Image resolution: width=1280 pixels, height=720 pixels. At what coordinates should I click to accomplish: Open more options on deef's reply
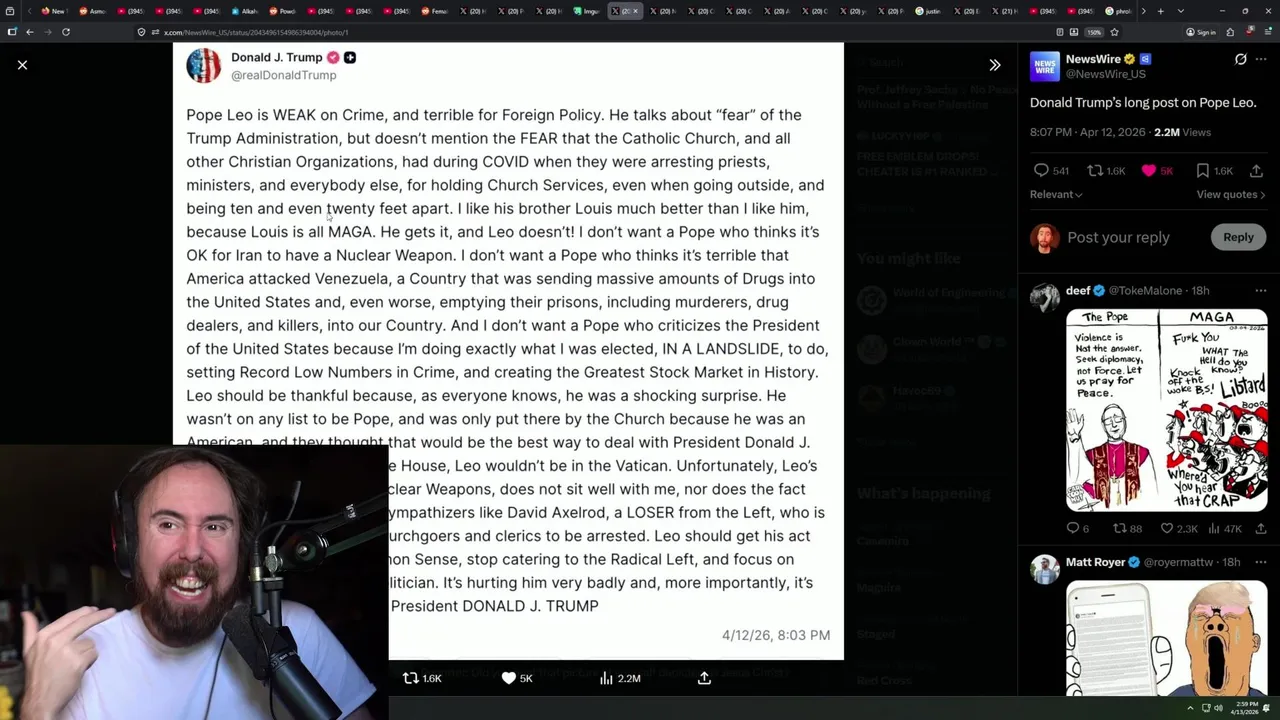[x=1261, y=291]
